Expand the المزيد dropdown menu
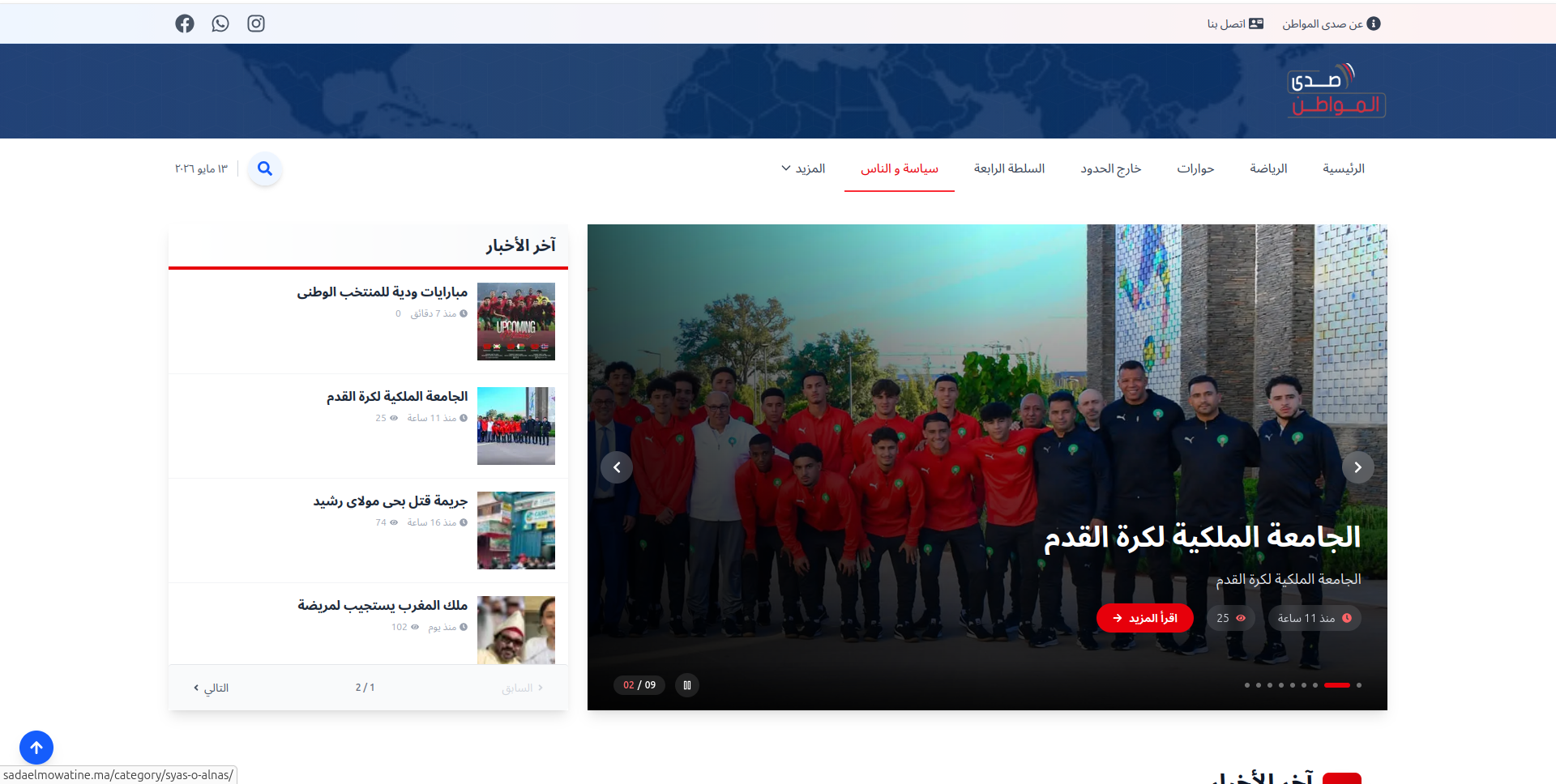Image resolution: width=1556 pixels, height=784 pixels. click(803, 168)
